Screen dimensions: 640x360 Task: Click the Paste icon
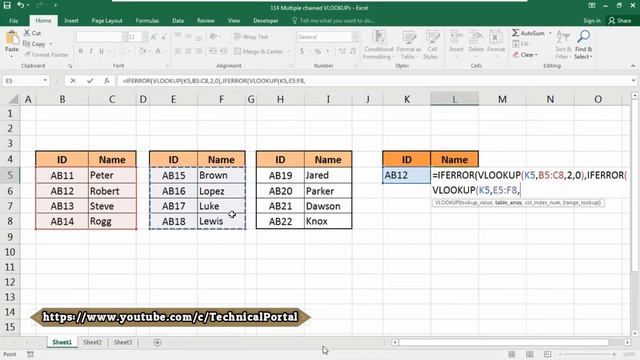(11, 39)
